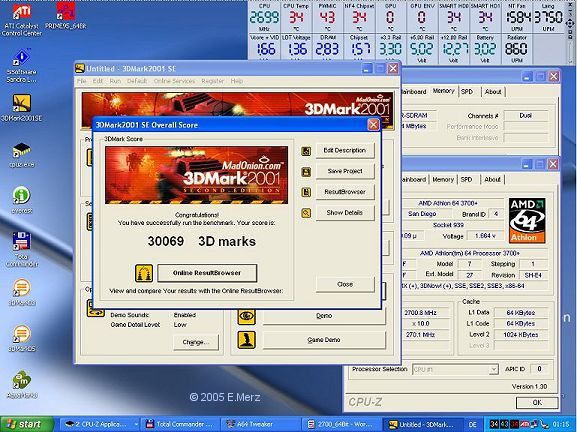Select the PRIME95_64Bit desktop icon

pos(66,15)
